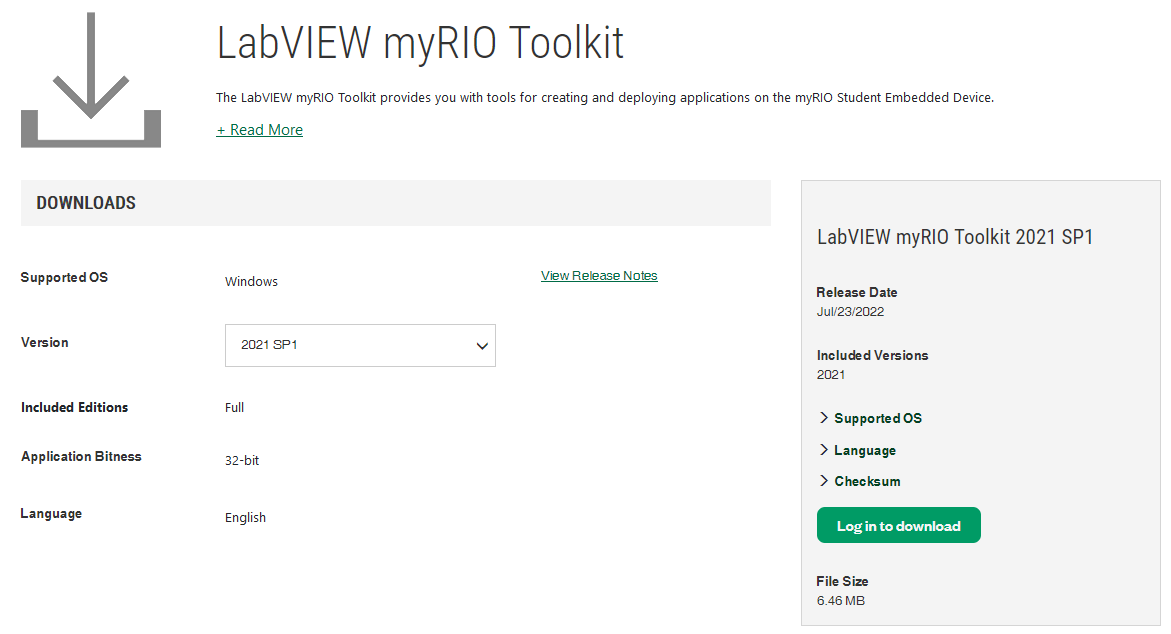
Task: Open the Version dropdown showing 2021 SP1
Action: click(360, 345)
